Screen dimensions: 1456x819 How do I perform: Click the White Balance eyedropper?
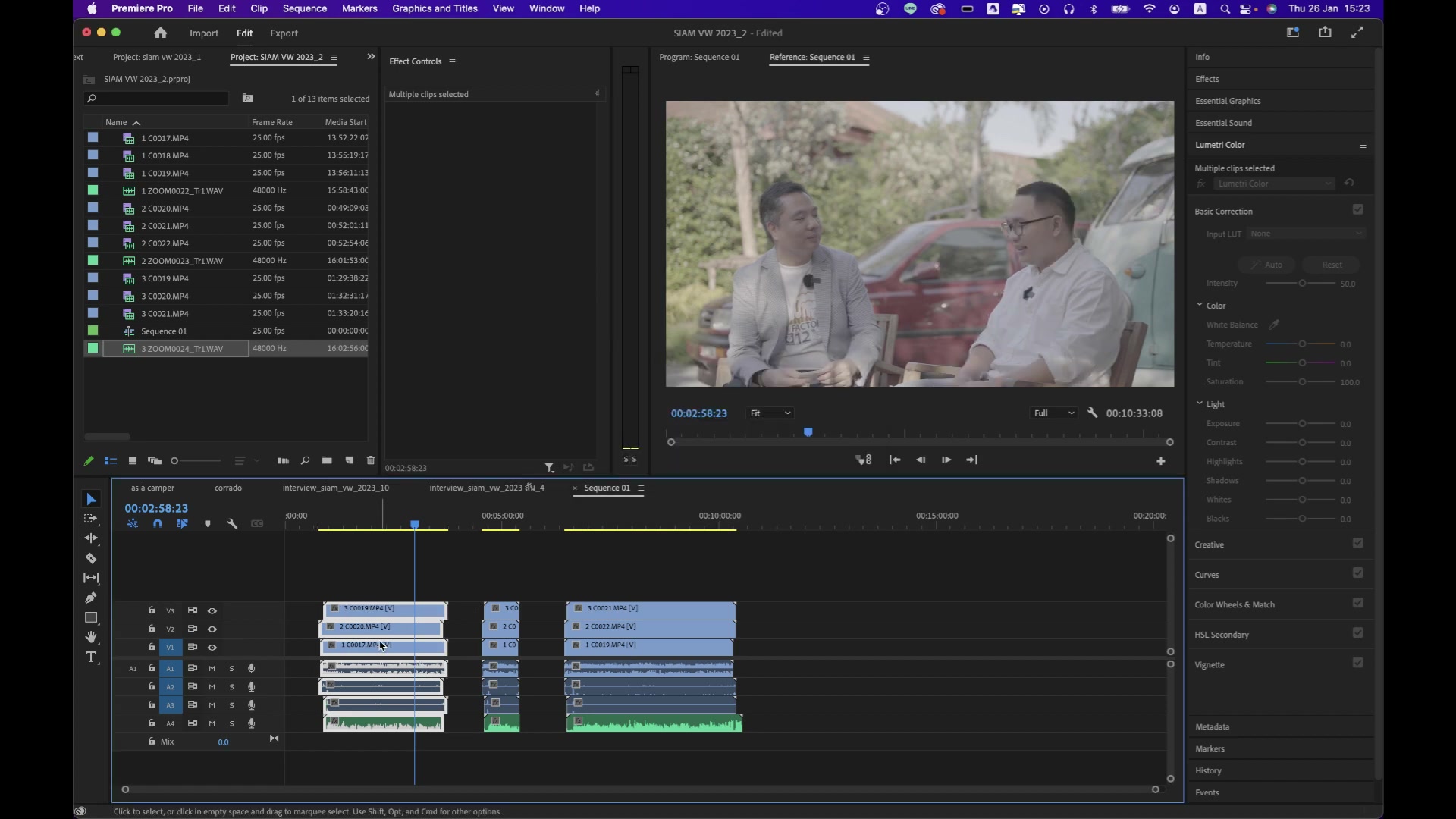1275,325
